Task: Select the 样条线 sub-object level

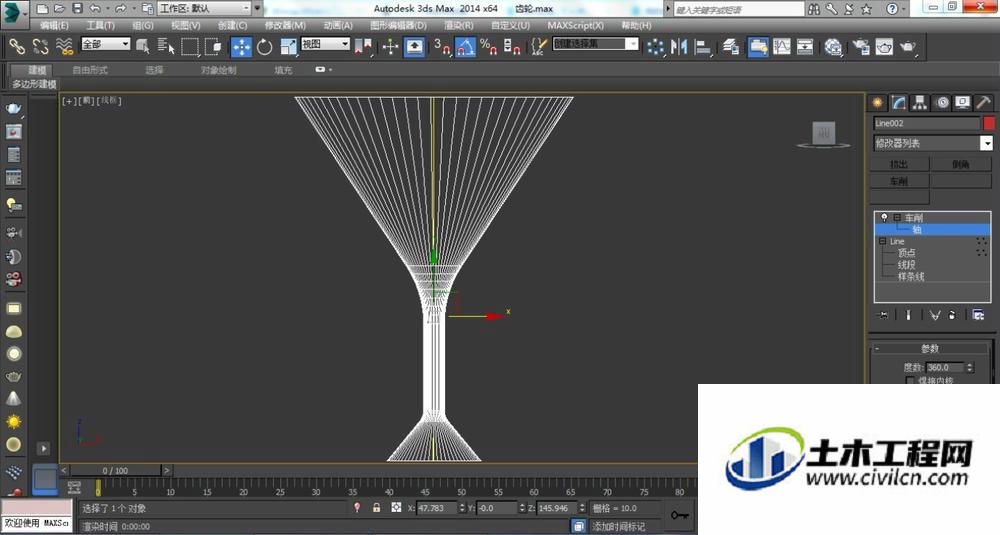Action: tap(911, 276)
